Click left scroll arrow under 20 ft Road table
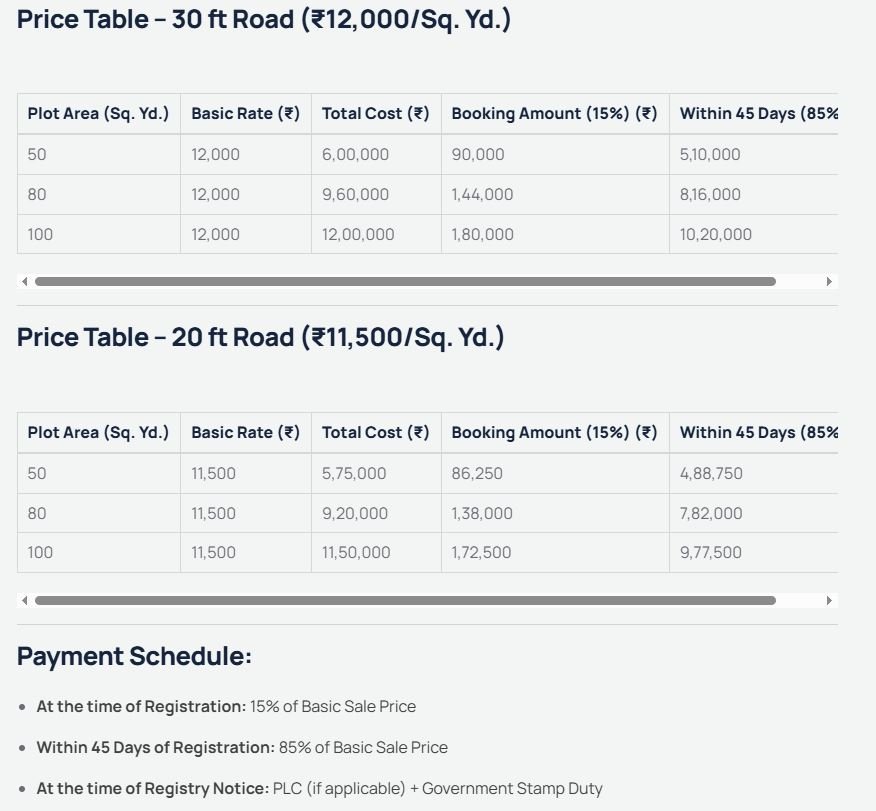The height and width of the screenshot is (811, 876). tap(24, 601)
